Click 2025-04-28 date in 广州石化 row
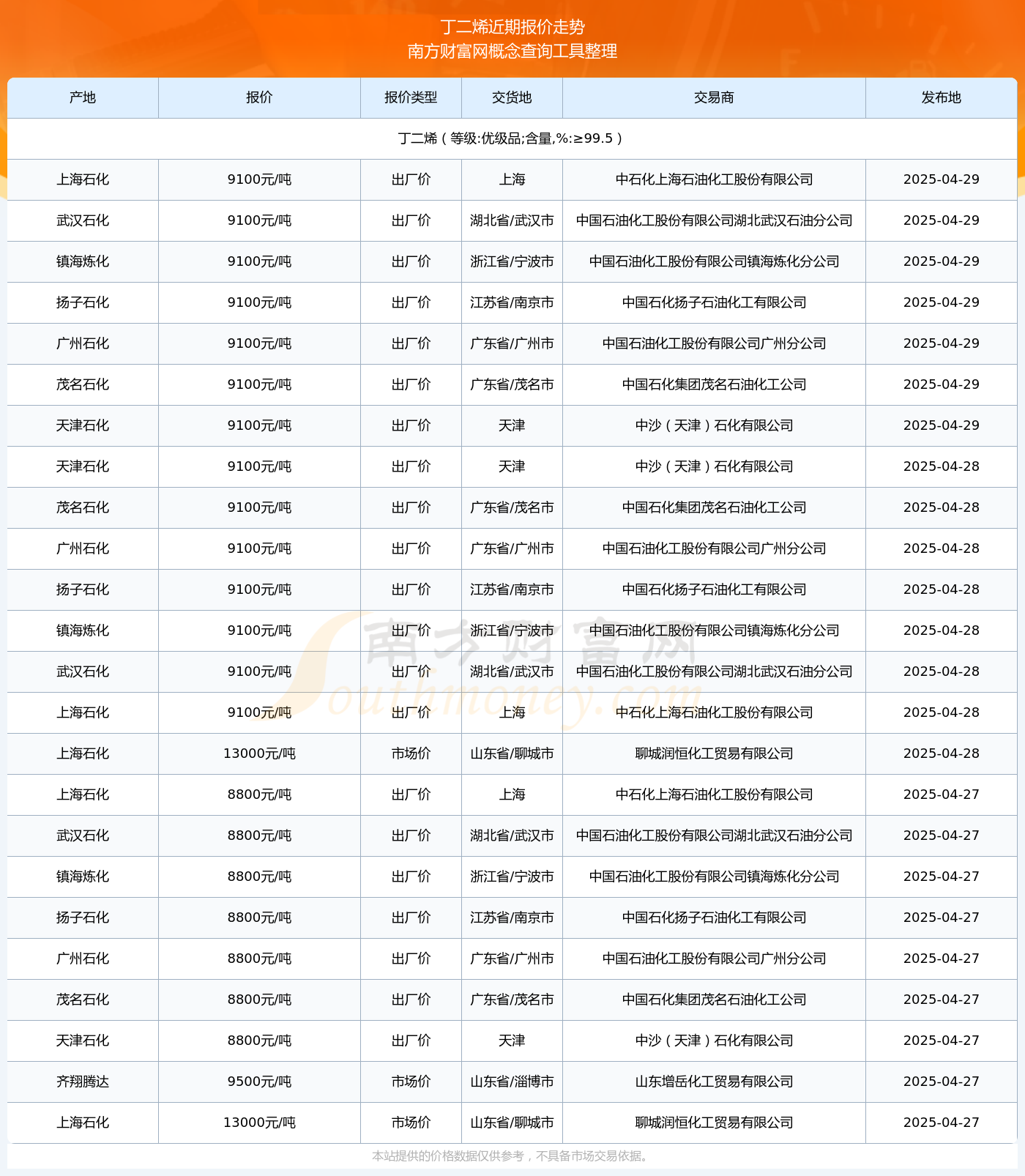The height and width of the screenshot is (1176, 1025). tap(941, 548)
